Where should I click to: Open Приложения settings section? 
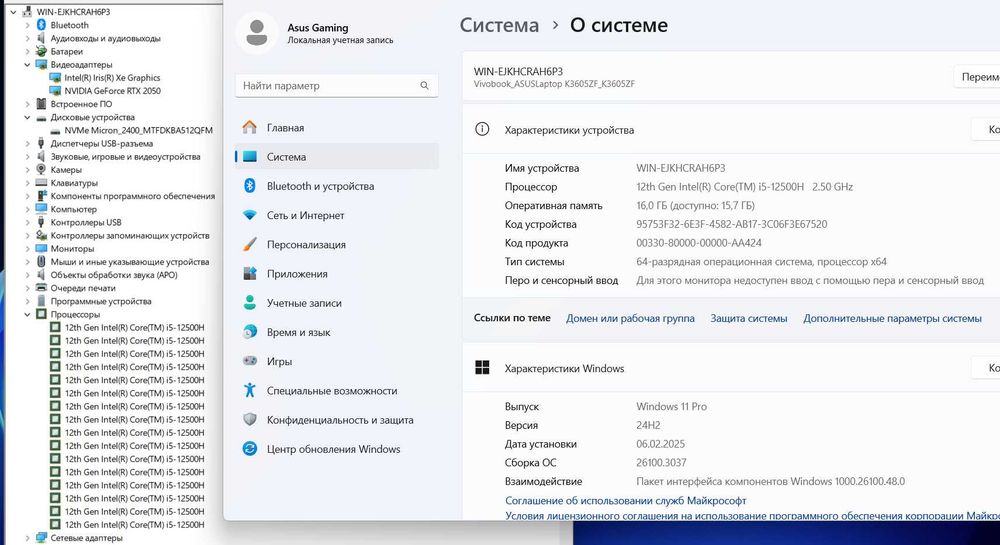tap(337, 273)
